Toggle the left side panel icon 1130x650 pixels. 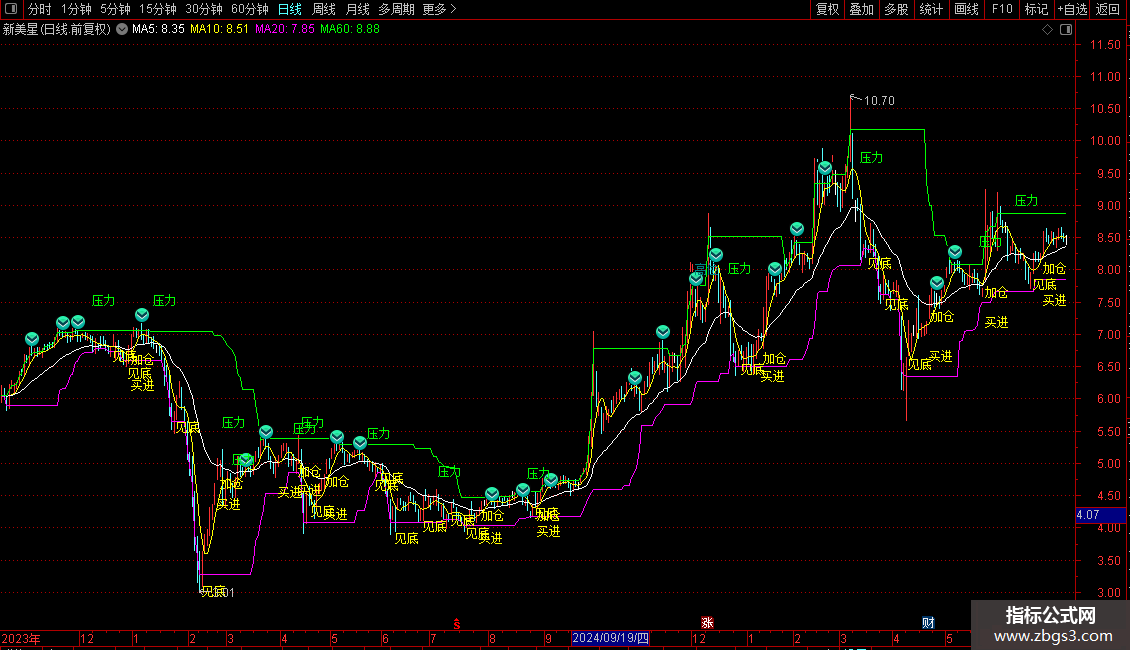pos(11,9)
